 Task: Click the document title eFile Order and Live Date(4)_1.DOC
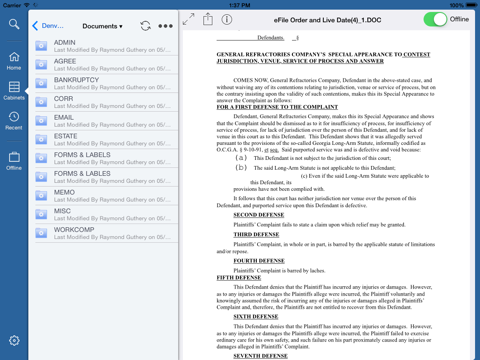pos(327,20)
